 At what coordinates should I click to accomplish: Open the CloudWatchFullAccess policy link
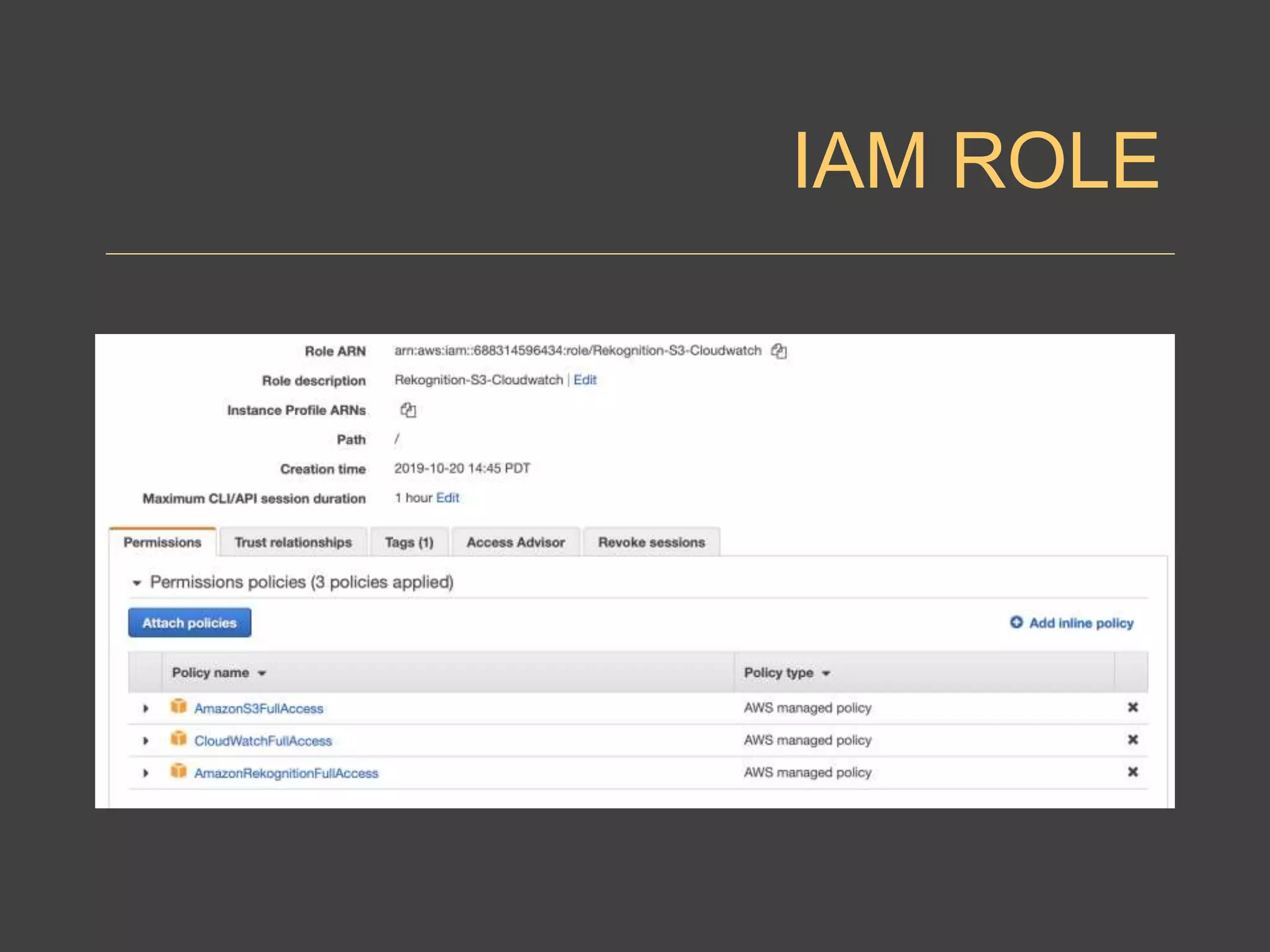coord(263,741)
